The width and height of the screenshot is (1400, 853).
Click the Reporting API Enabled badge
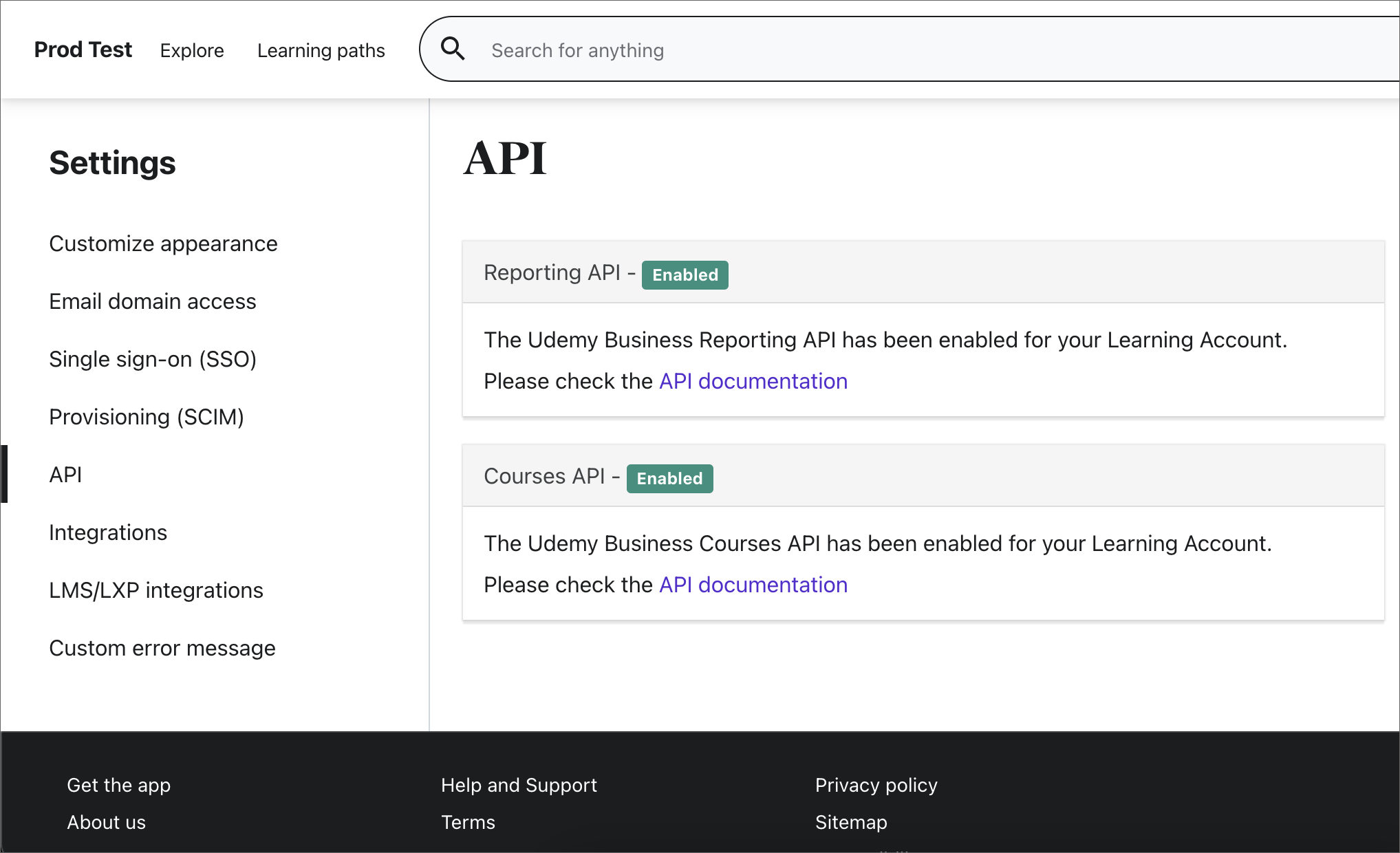pyautogui.click(x=685, y=275)
